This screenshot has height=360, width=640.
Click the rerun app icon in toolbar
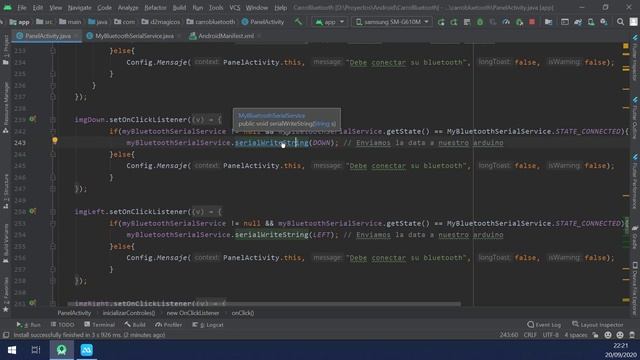[441, 22]
